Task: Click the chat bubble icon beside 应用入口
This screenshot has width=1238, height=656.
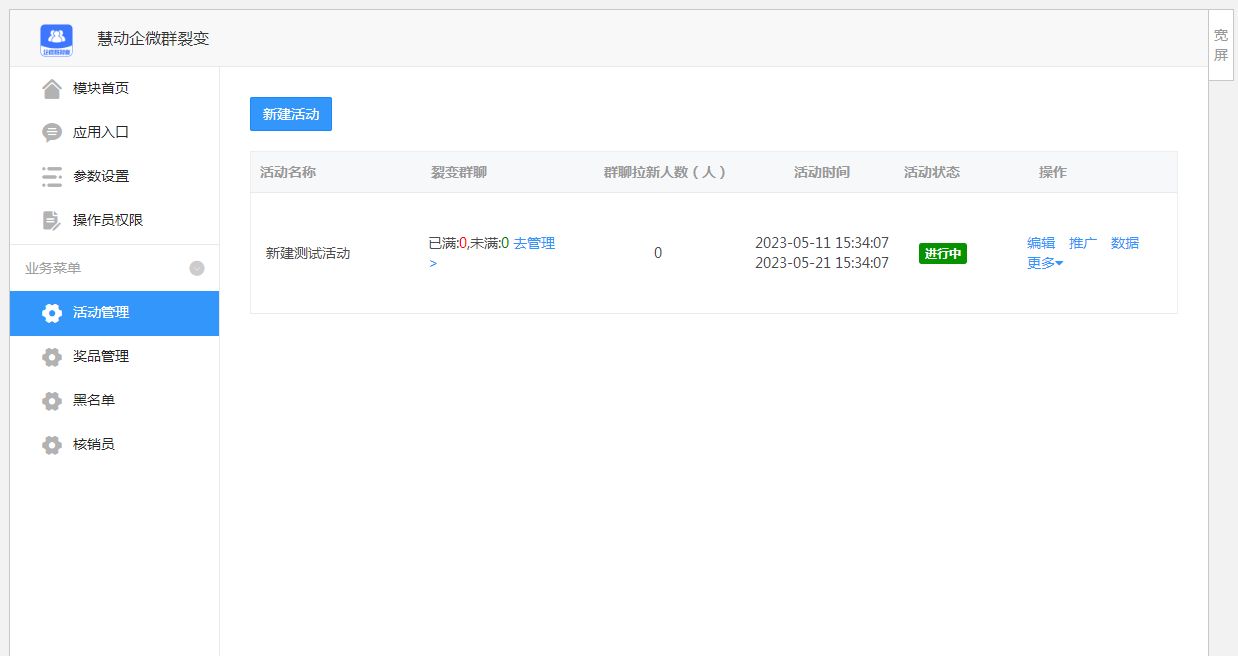Action: coord(50,131)
